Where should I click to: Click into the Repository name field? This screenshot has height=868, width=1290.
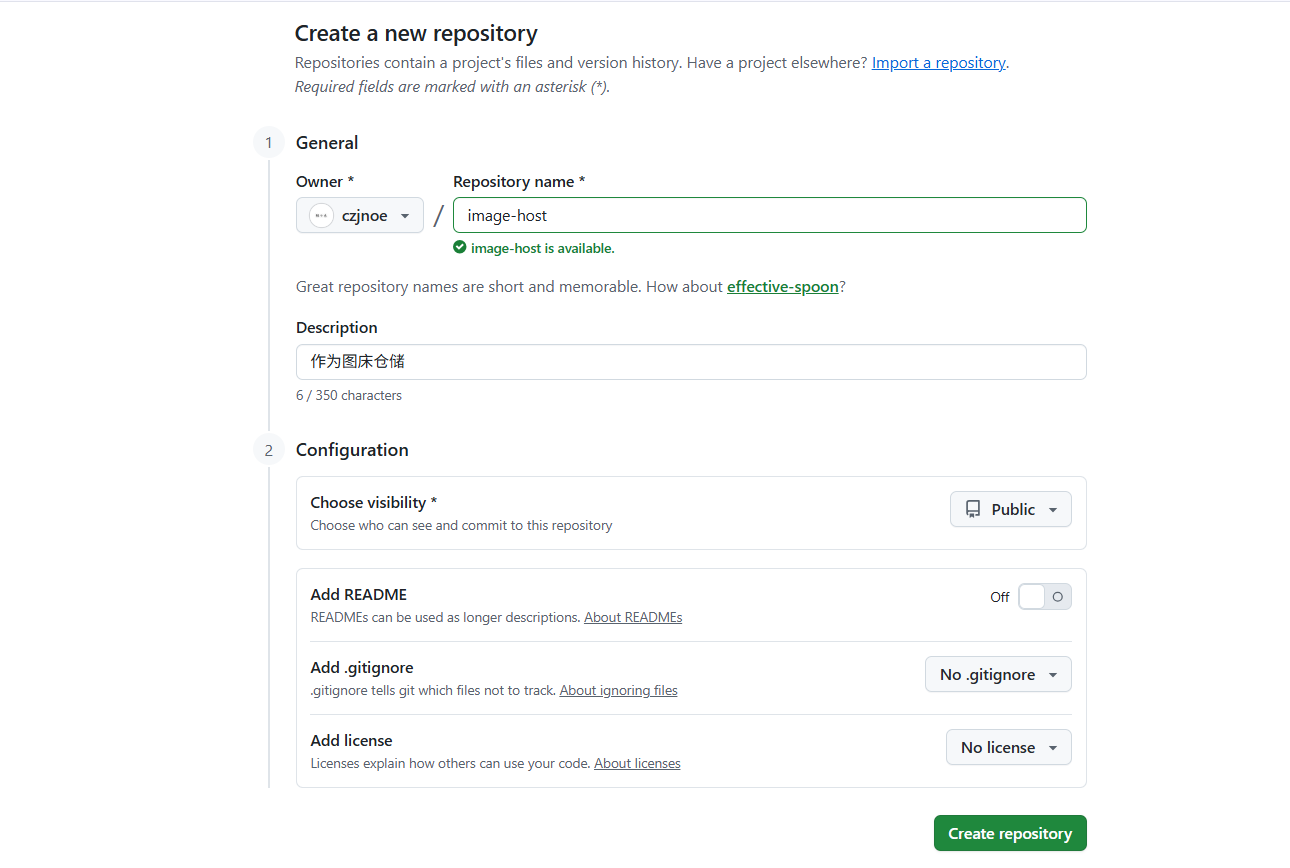click(x=769, y=216)
